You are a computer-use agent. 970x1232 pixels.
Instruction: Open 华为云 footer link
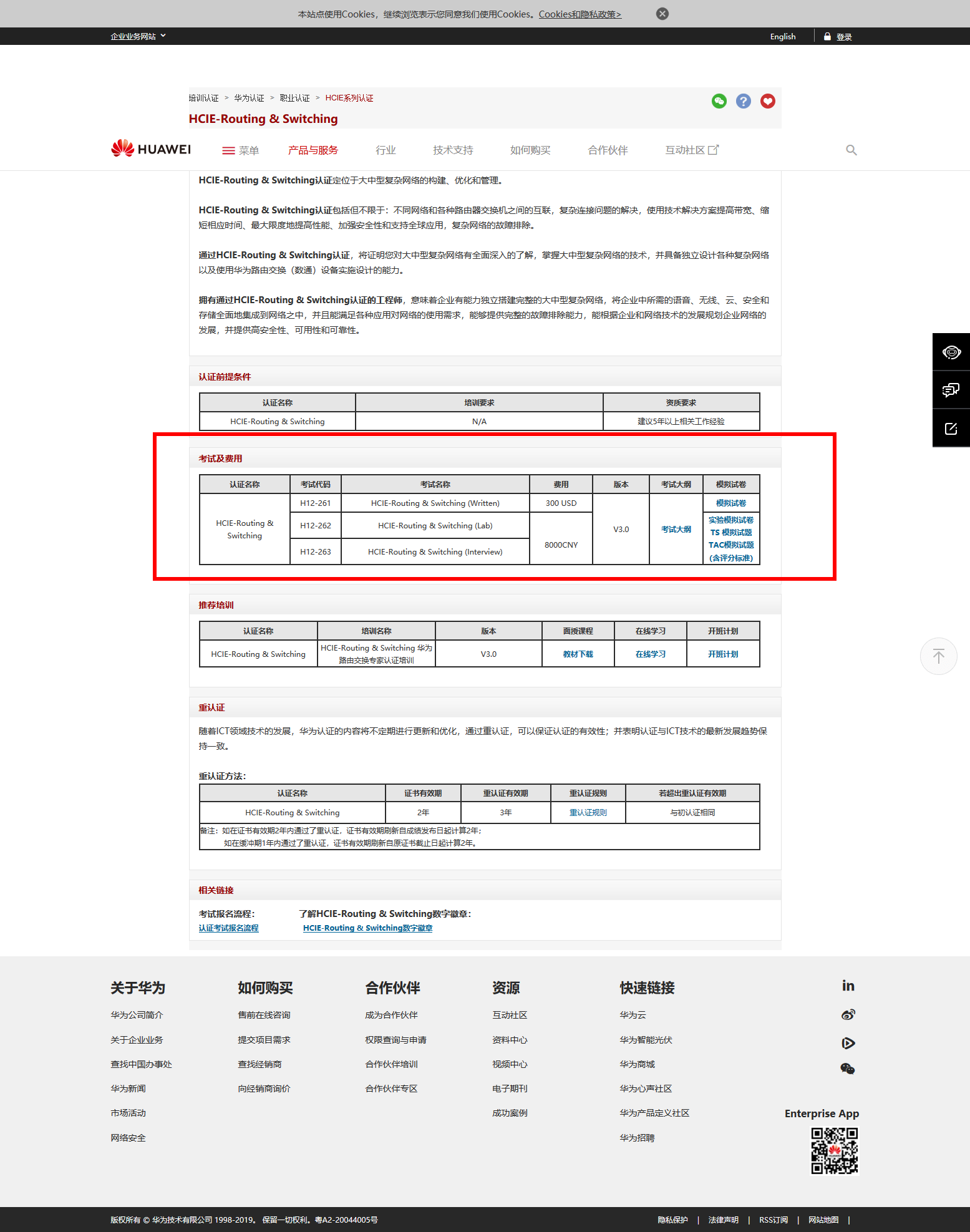click(633, 1016)
